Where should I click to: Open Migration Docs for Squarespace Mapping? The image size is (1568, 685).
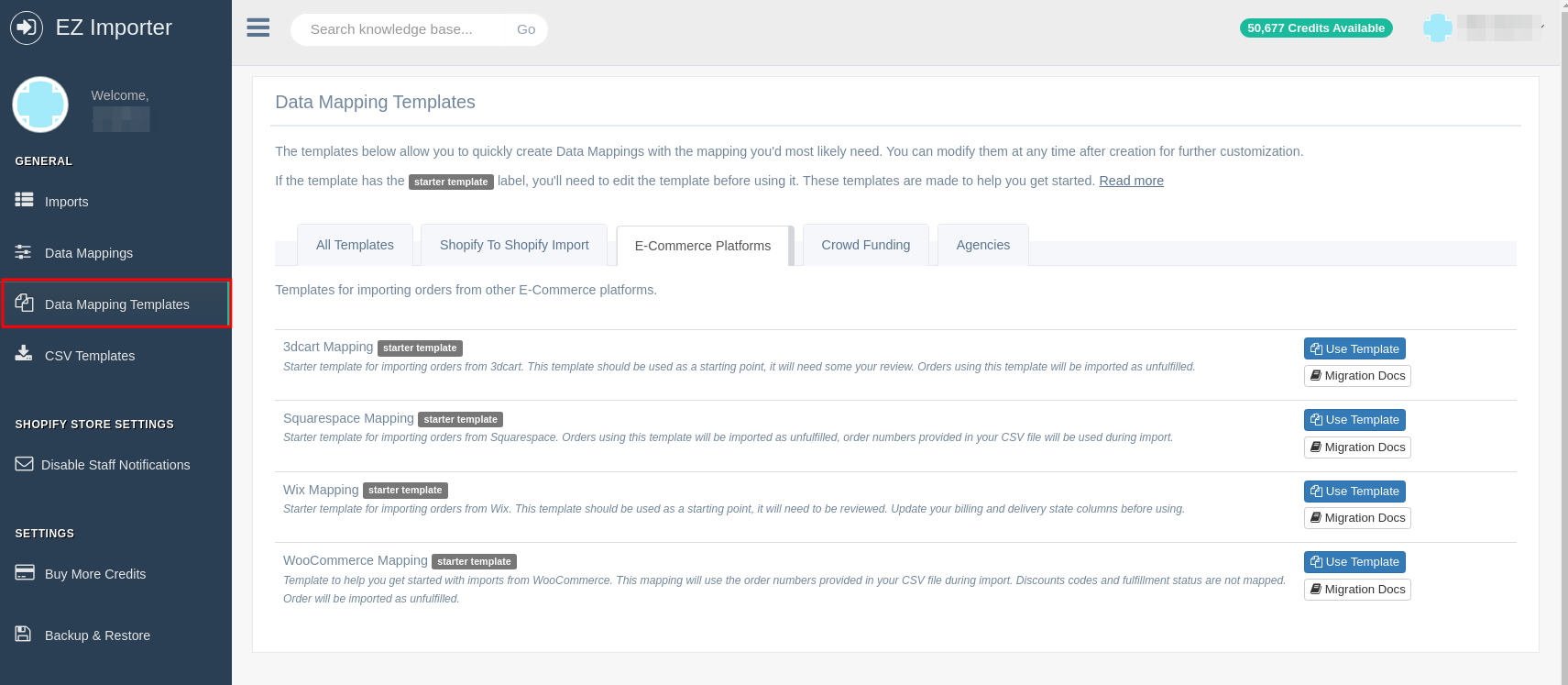coord(1357,447)
